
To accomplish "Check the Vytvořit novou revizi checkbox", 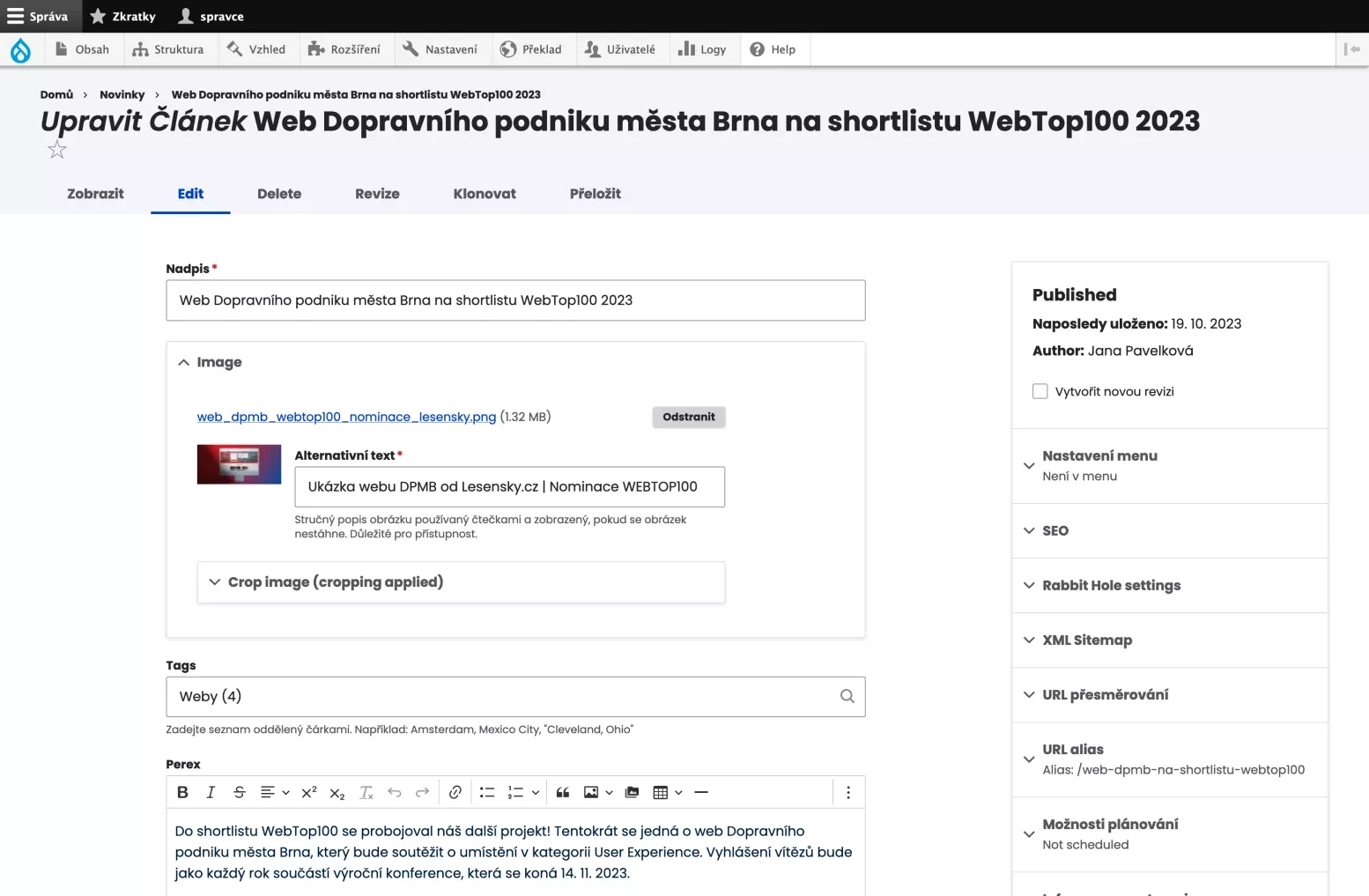I will click(x=1040, y=391).
